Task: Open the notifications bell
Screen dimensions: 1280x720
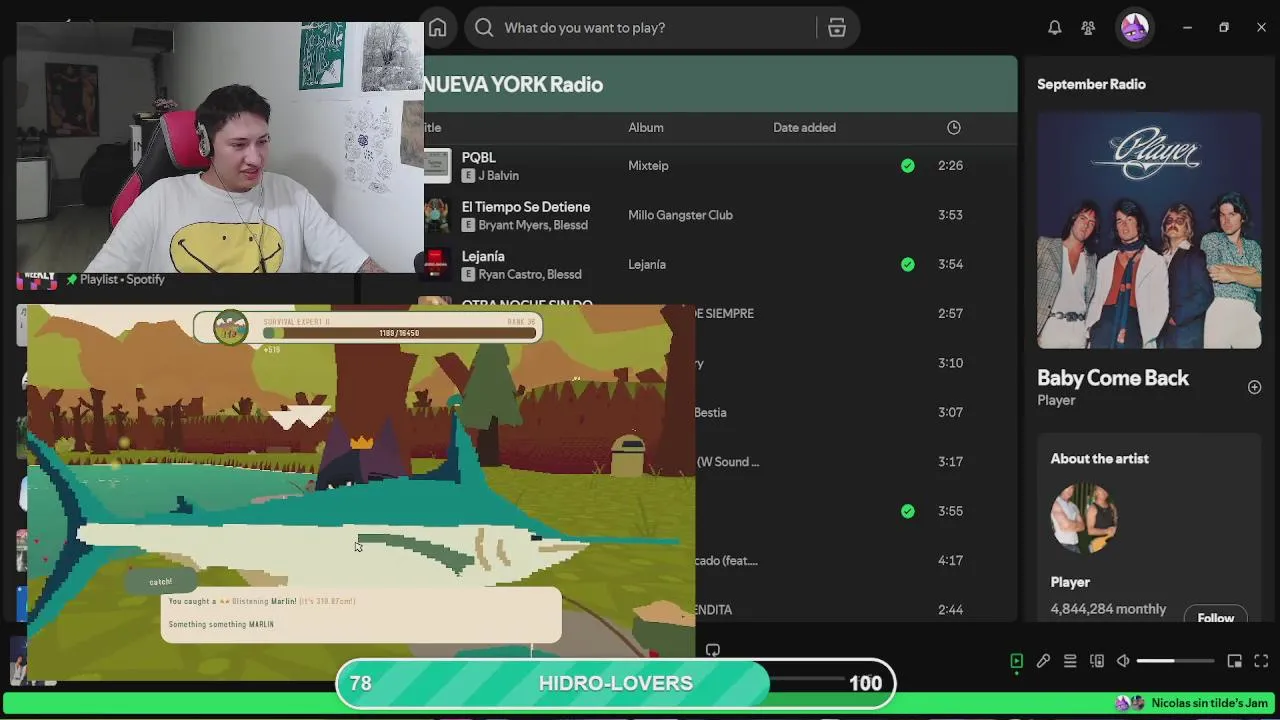Action: click(x=1054, y=28)
